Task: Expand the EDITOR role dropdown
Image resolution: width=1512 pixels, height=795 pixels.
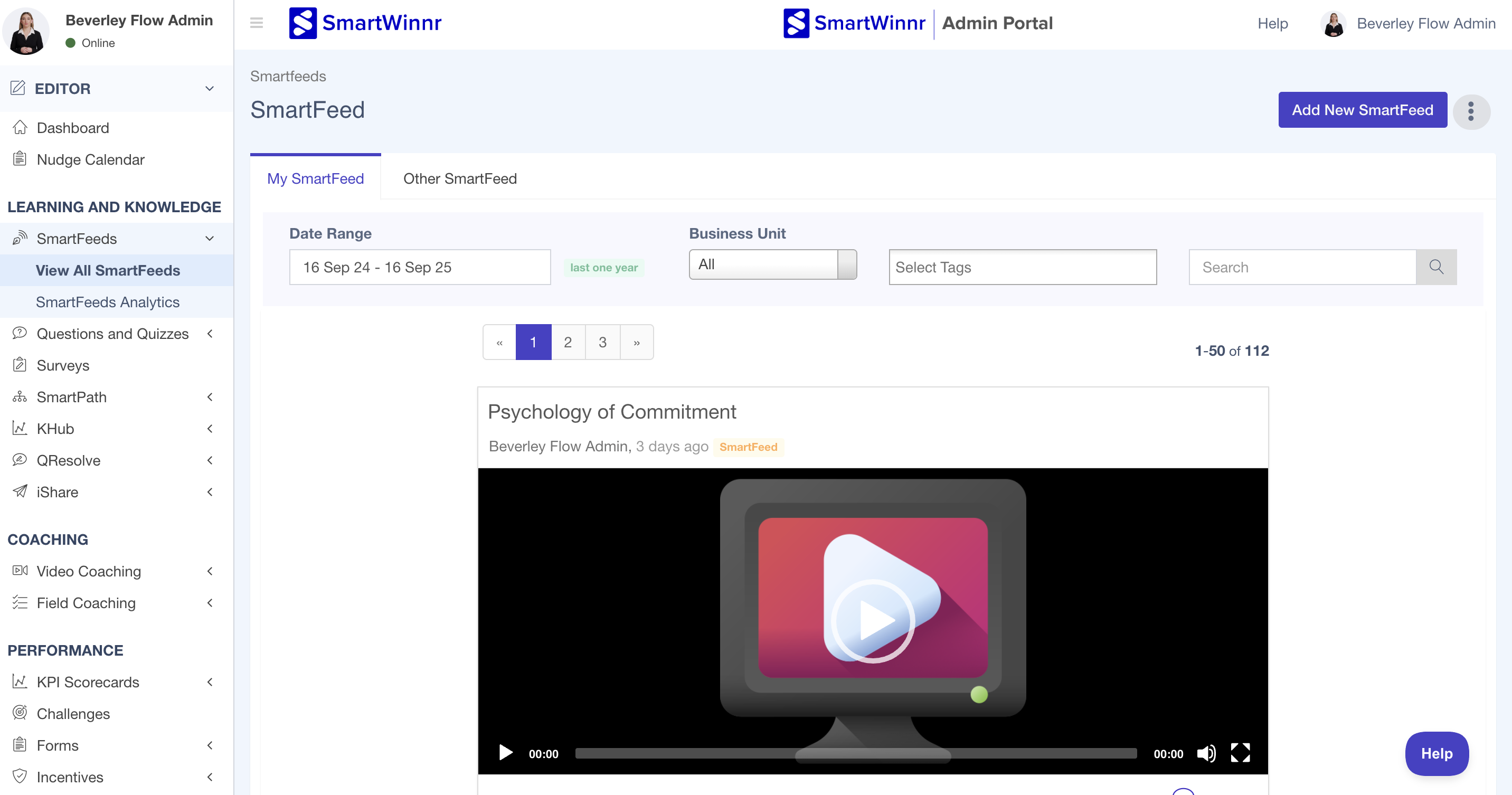Action: point(210,89)
